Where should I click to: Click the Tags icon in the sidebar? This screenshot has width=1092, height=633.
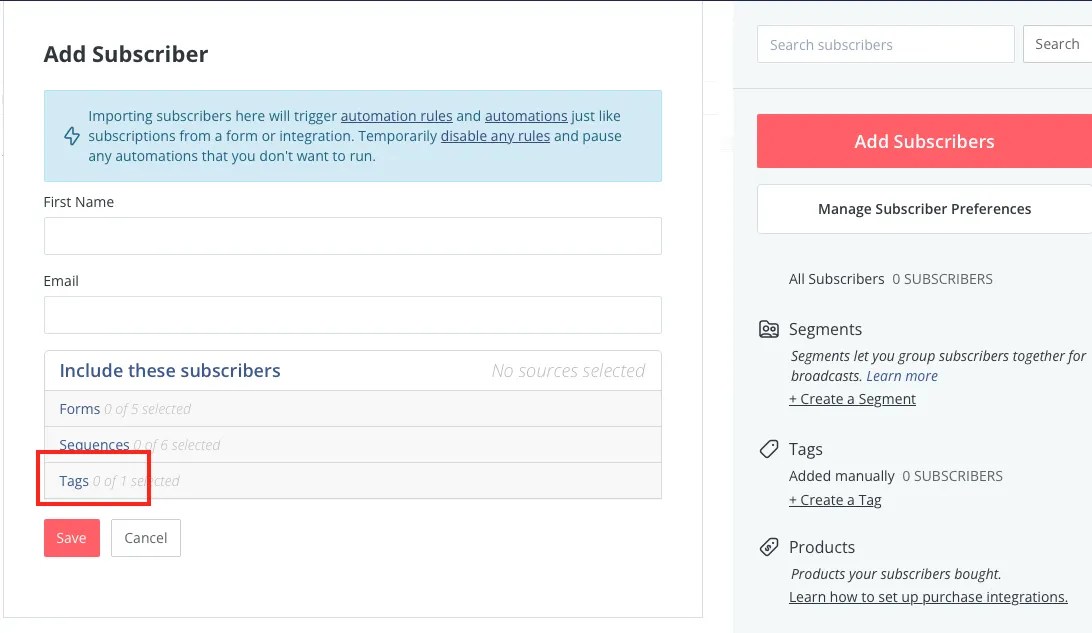pos(768,448)
